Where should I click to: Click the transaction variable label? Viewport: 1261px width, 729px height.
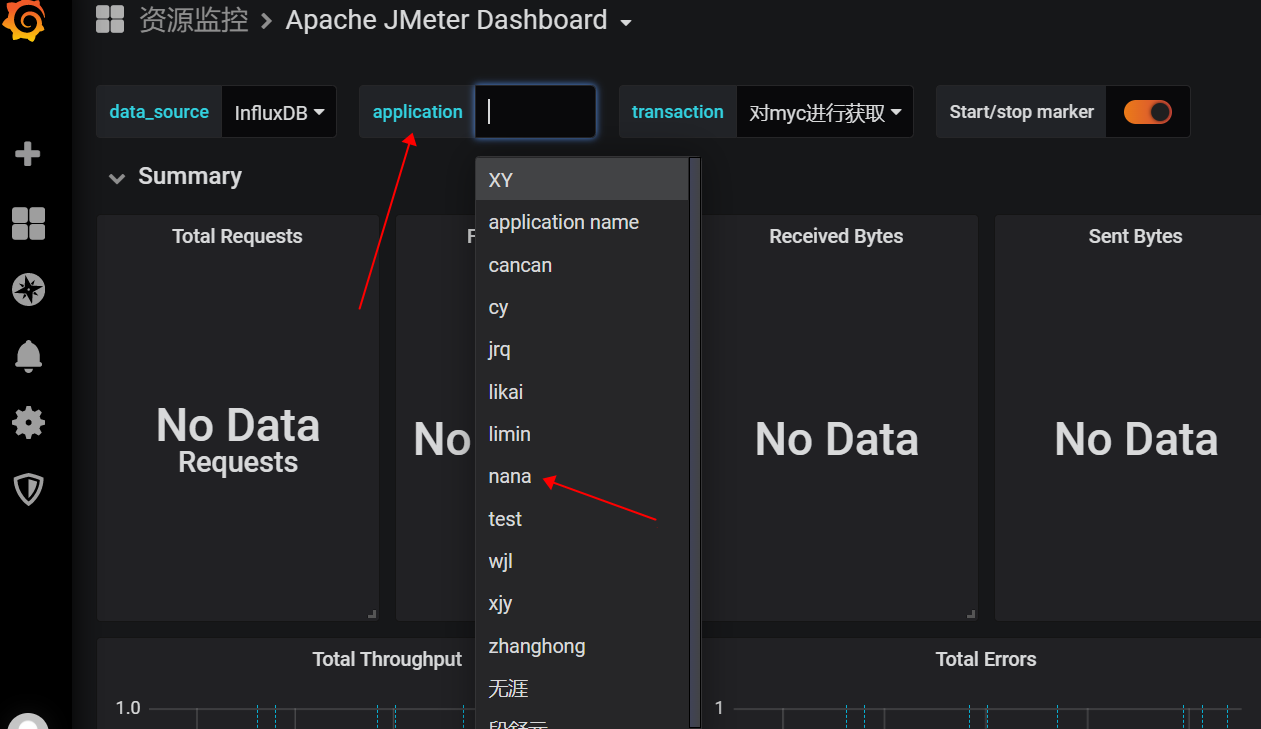click(677, 112)
